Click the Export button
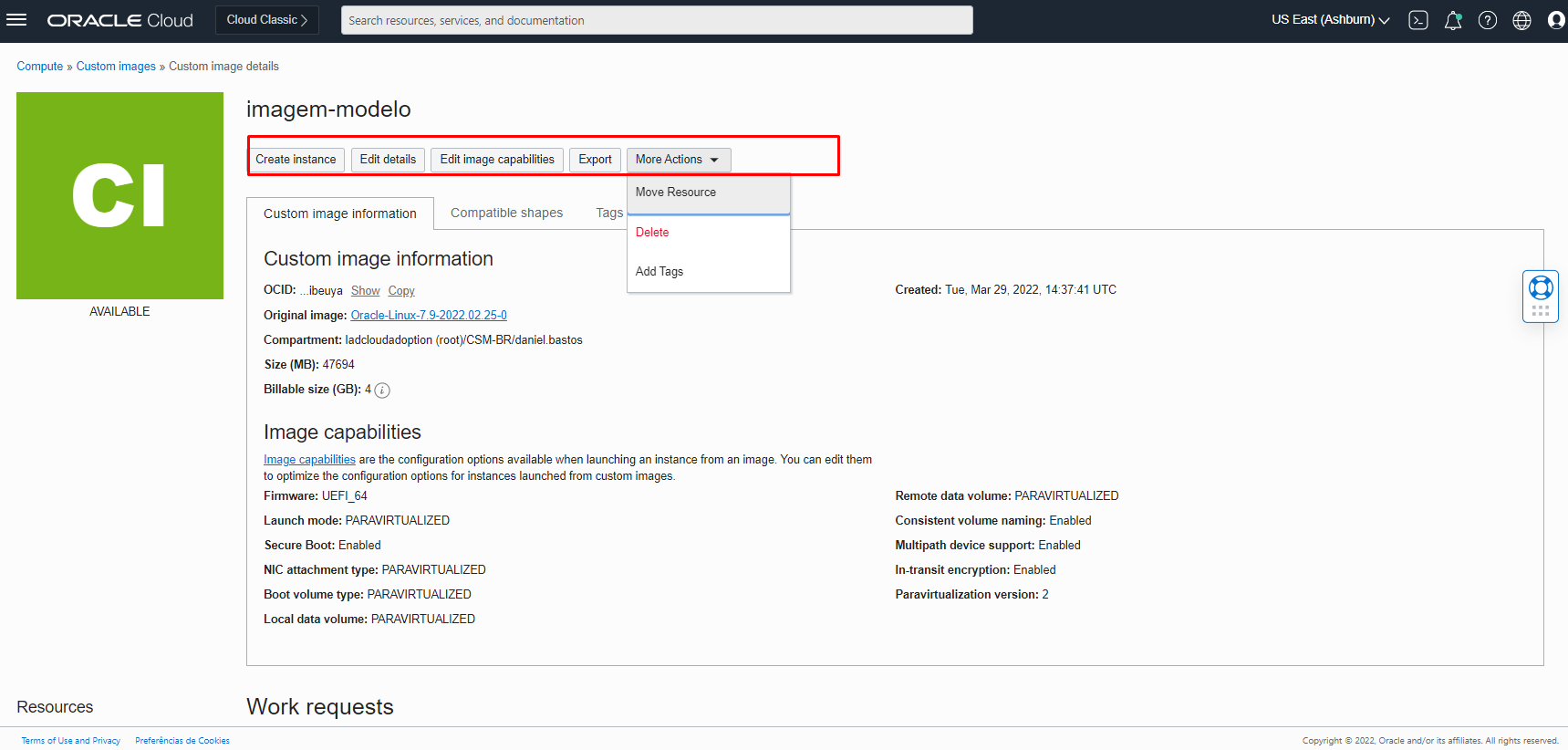 [x=596, y=160]
